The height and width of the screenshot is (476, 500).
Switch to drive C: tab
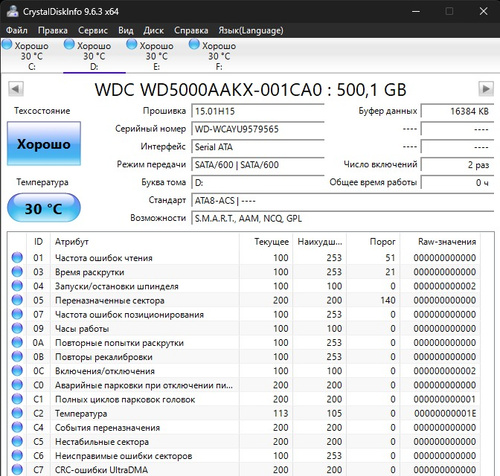click(x=32, y=55)
